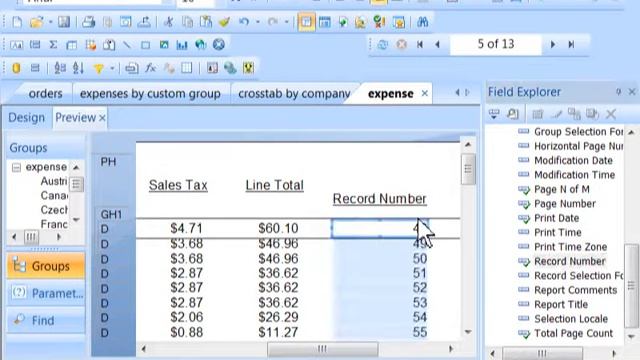
Task: Go to the next page
Action: click(x=553, y=44)
